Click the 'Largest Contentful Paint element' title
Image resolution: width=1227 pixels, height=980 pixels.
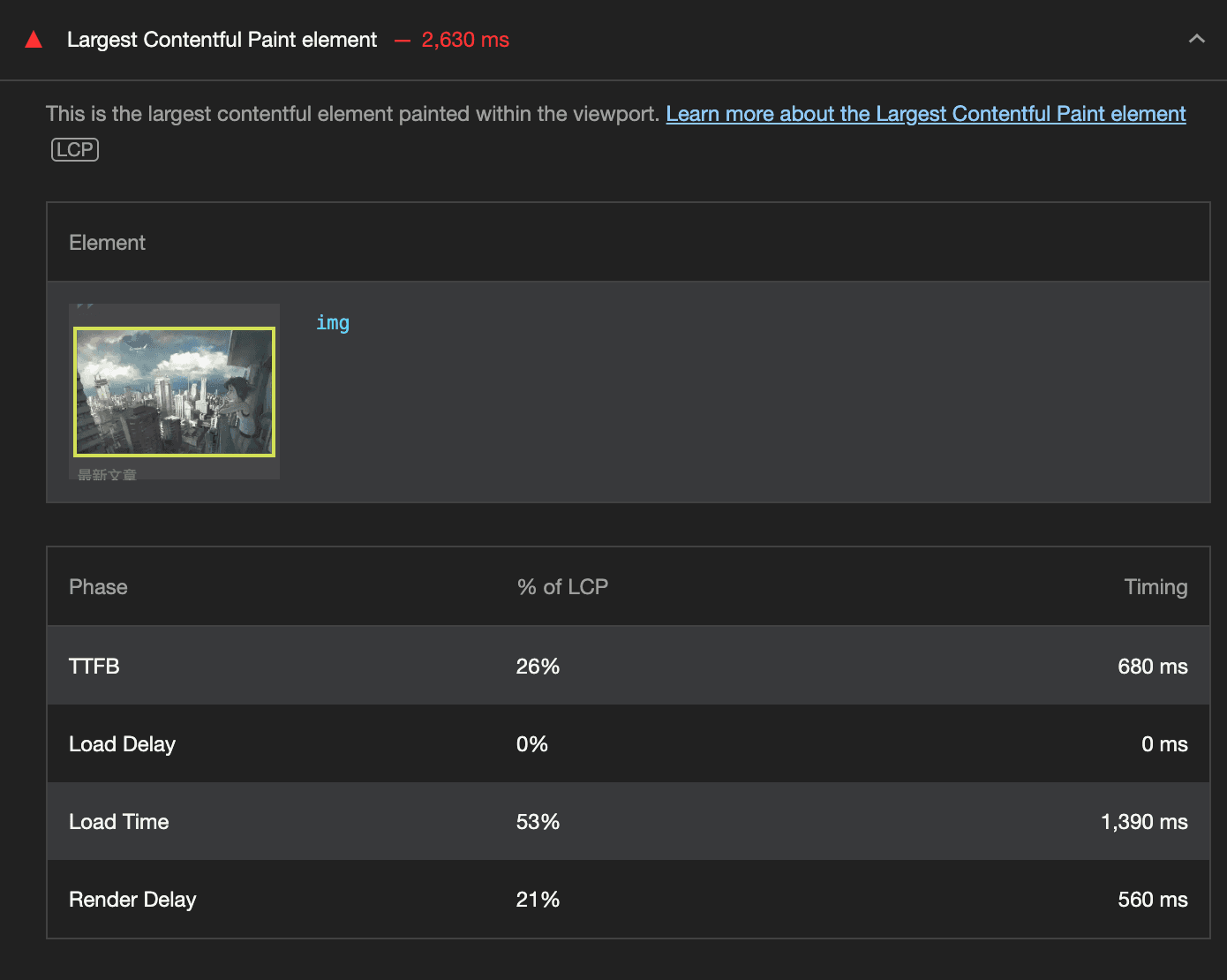(222, 40)
